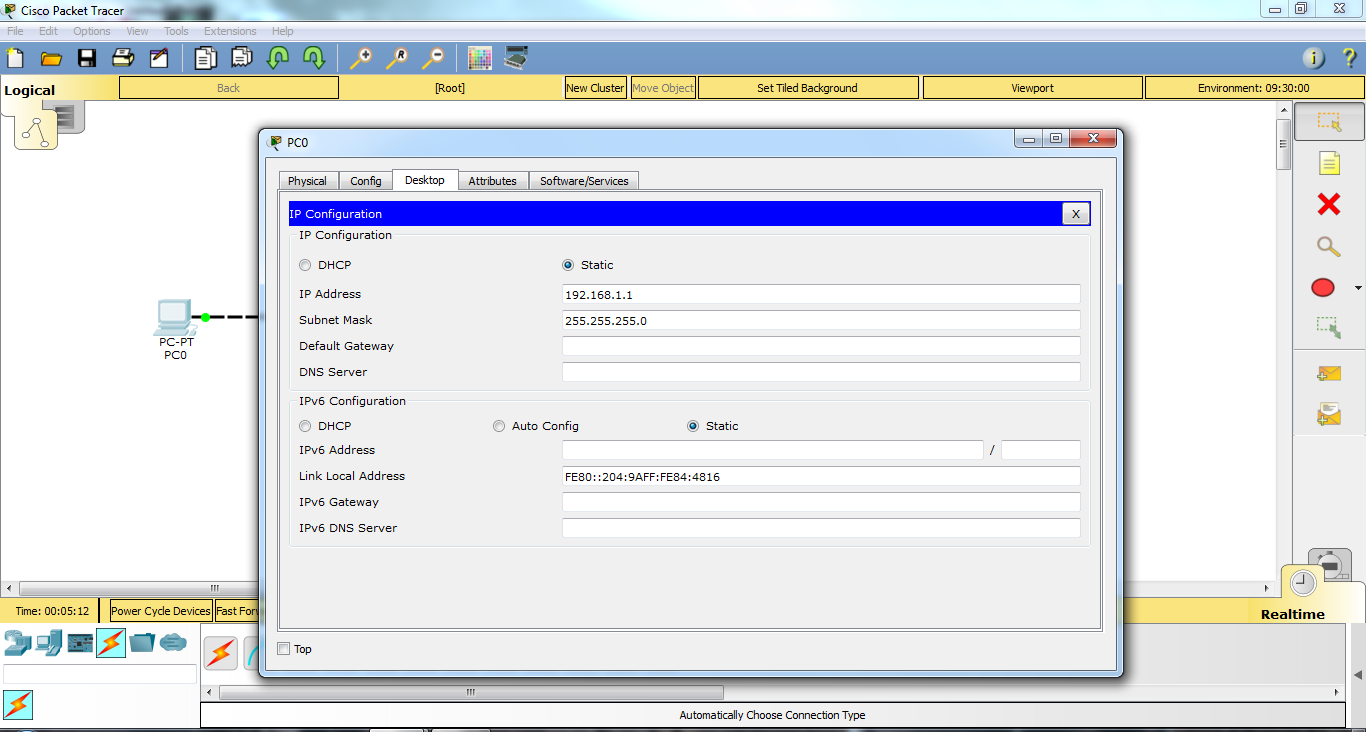Switch to the Physical tab

click(x=307, y=181)
